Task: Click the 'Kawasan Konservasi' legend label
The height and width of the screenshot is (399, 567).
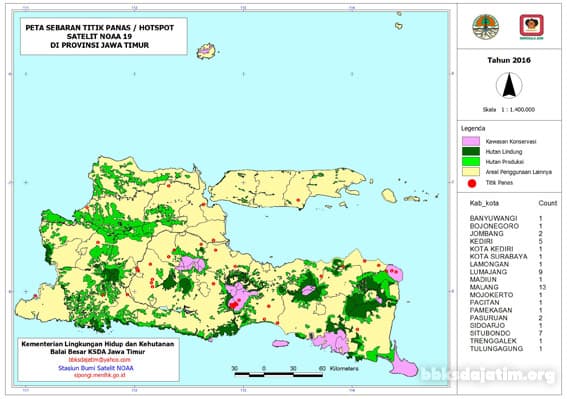Action: coord(511,141)
